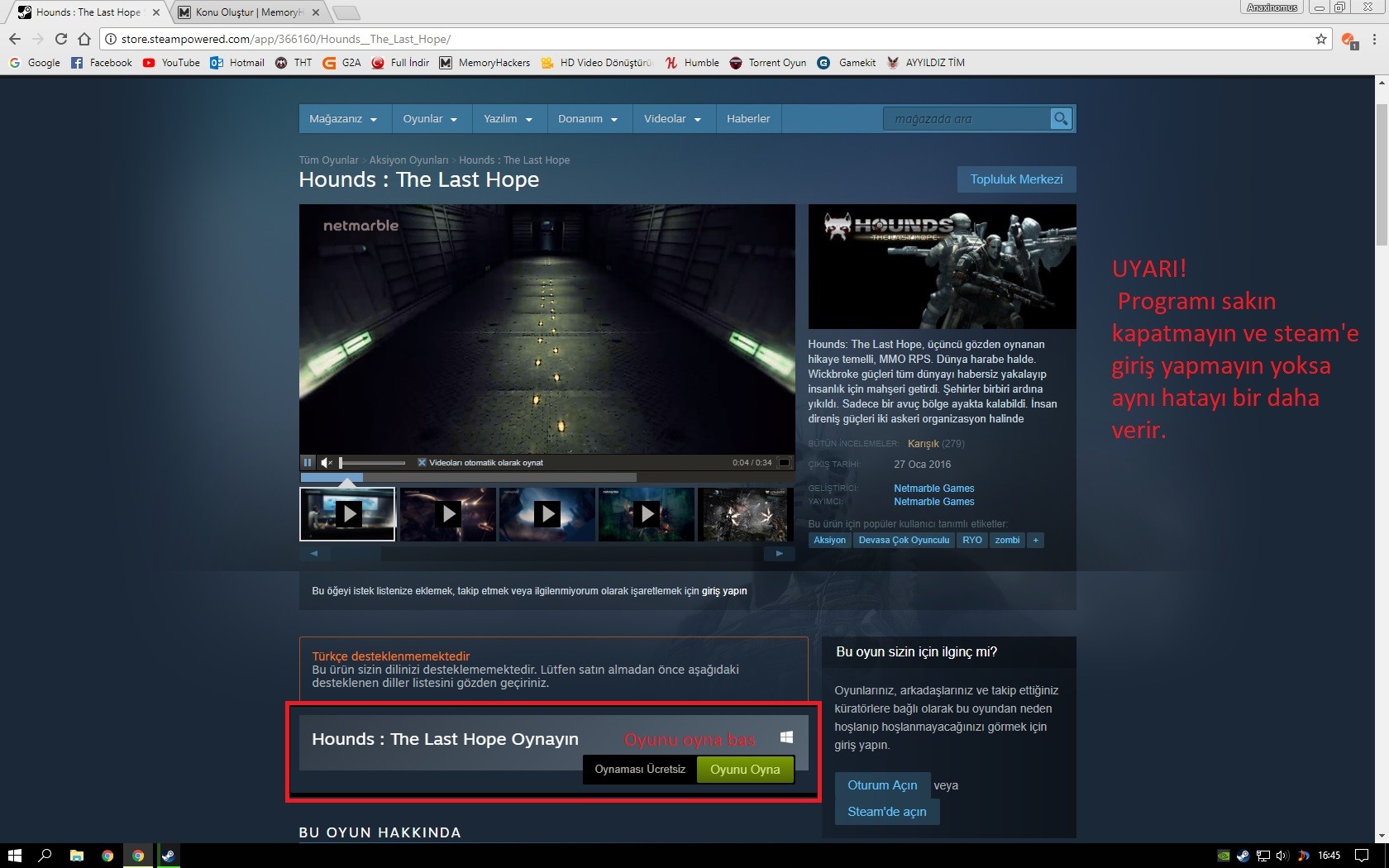The width and height of the screenshot is (1389, 868).
Task: Click the store search magnifier button
Action: pyautogui.click(x=1061, y=119)
